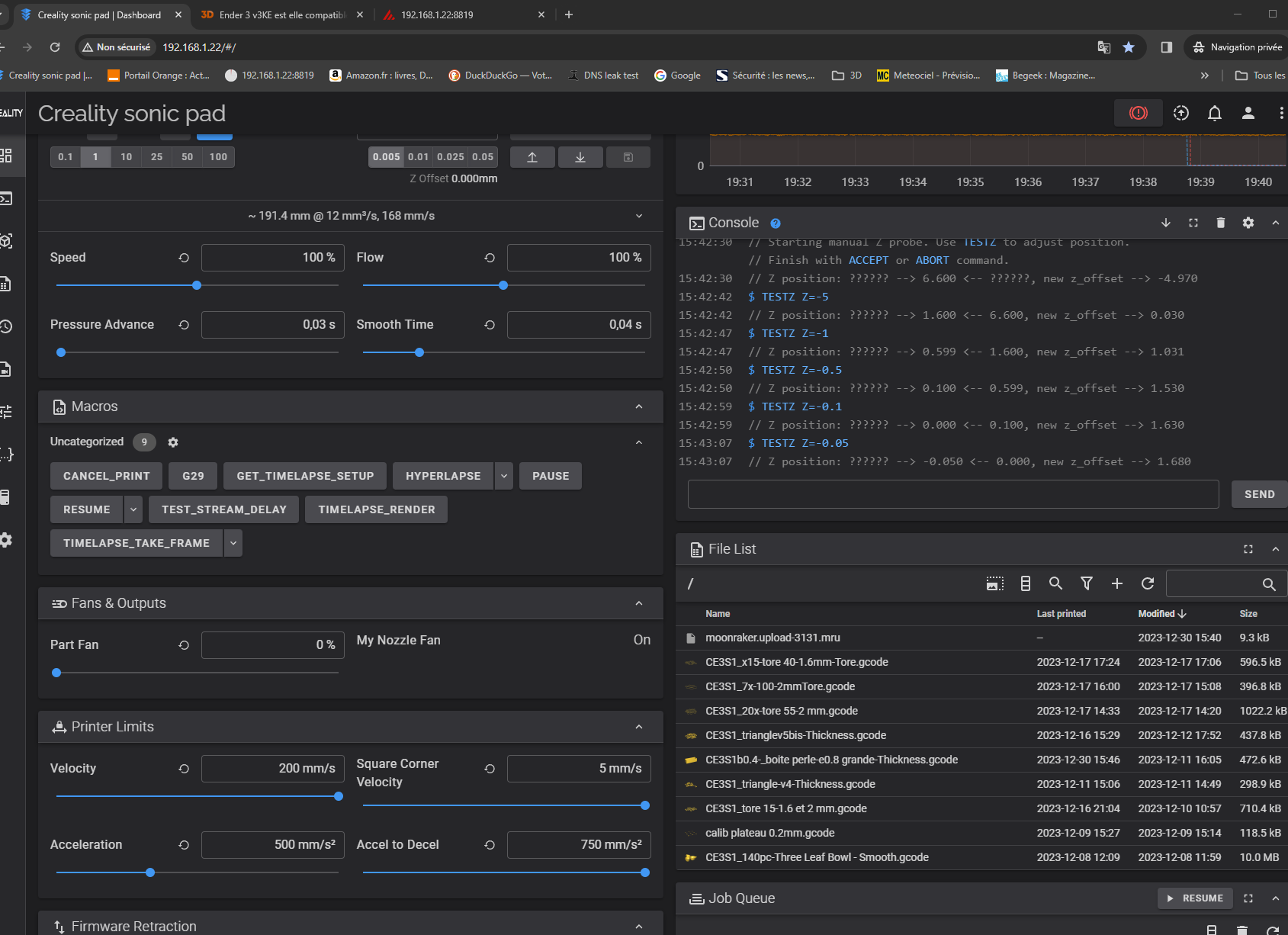
Task: Open TIMELAPSE_TAKE_FRAME options dropdown
Action: tap(233, 543)
